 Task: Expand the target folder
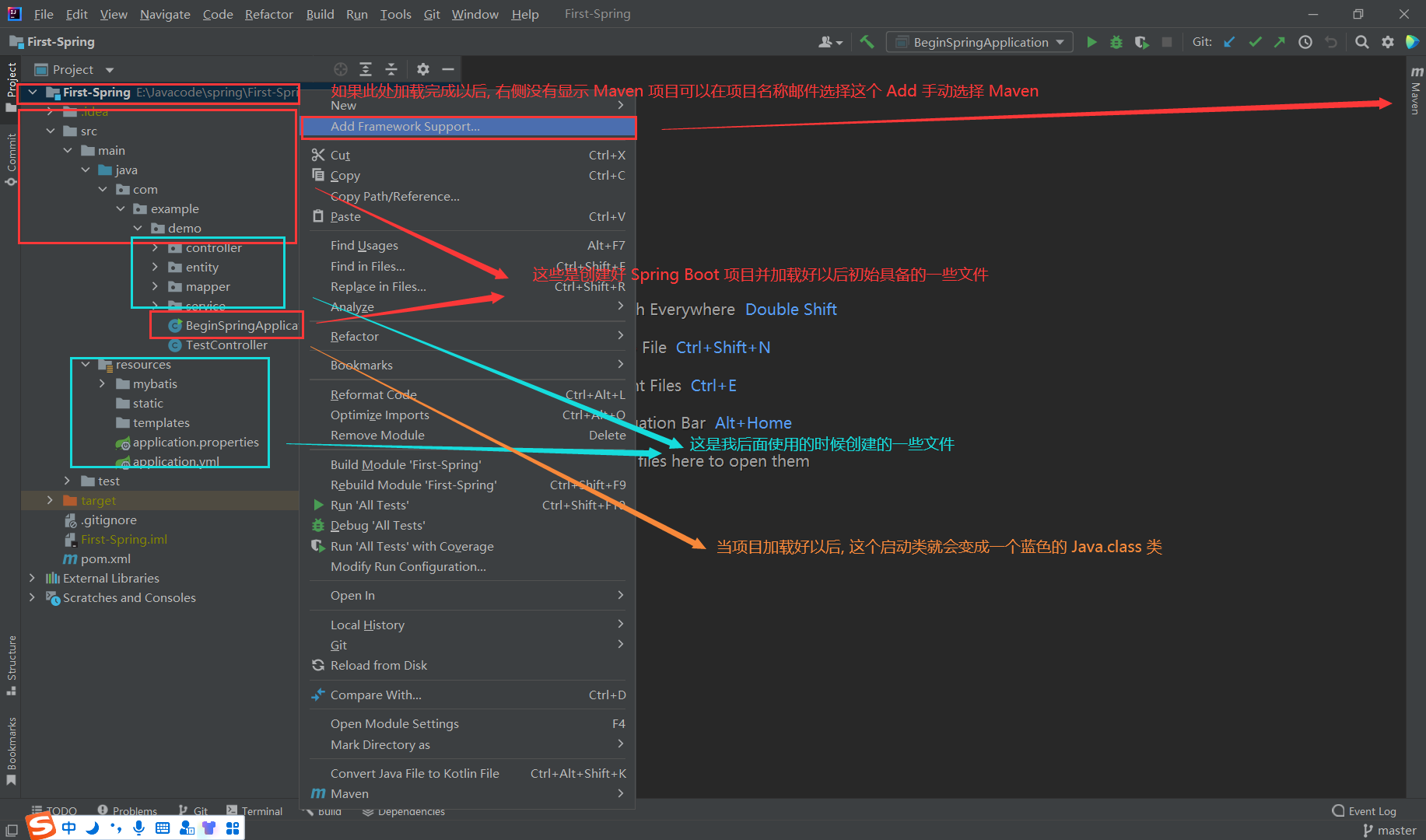click(x=51, y=500)
